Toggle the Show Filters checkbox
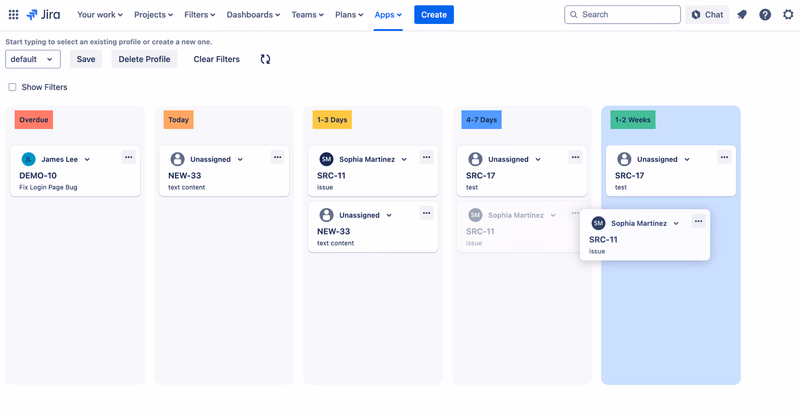The width and height of the screenshot is (800, 414). coord(12,87)
